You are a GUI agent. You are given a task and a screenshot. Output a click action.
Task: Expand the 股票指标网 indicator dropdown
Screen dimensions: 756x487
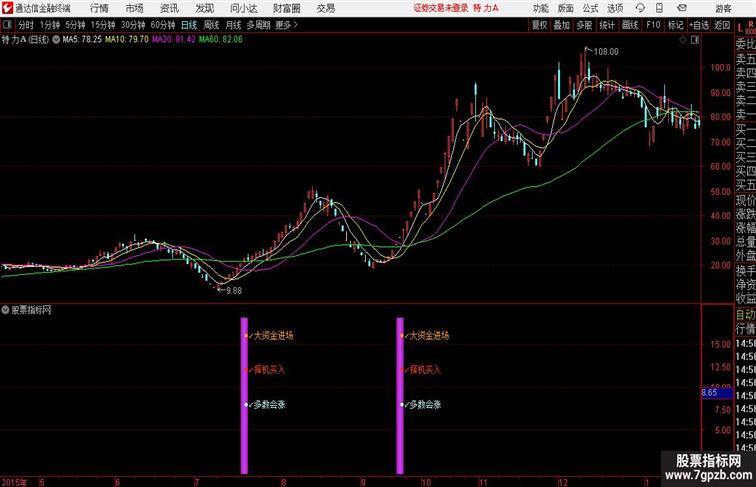click(5, 310)
